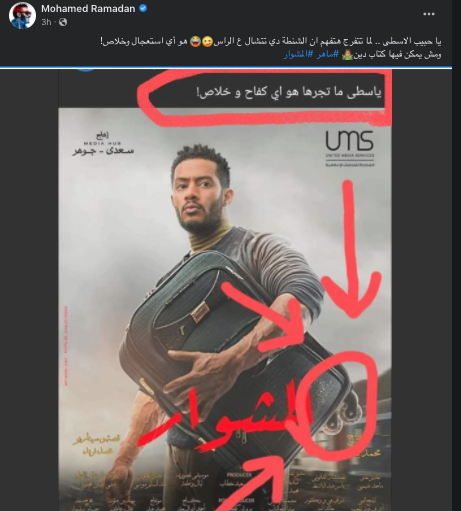461x512 pixels.
Task: Click the blue verified badge
Action: pos(143,9)
